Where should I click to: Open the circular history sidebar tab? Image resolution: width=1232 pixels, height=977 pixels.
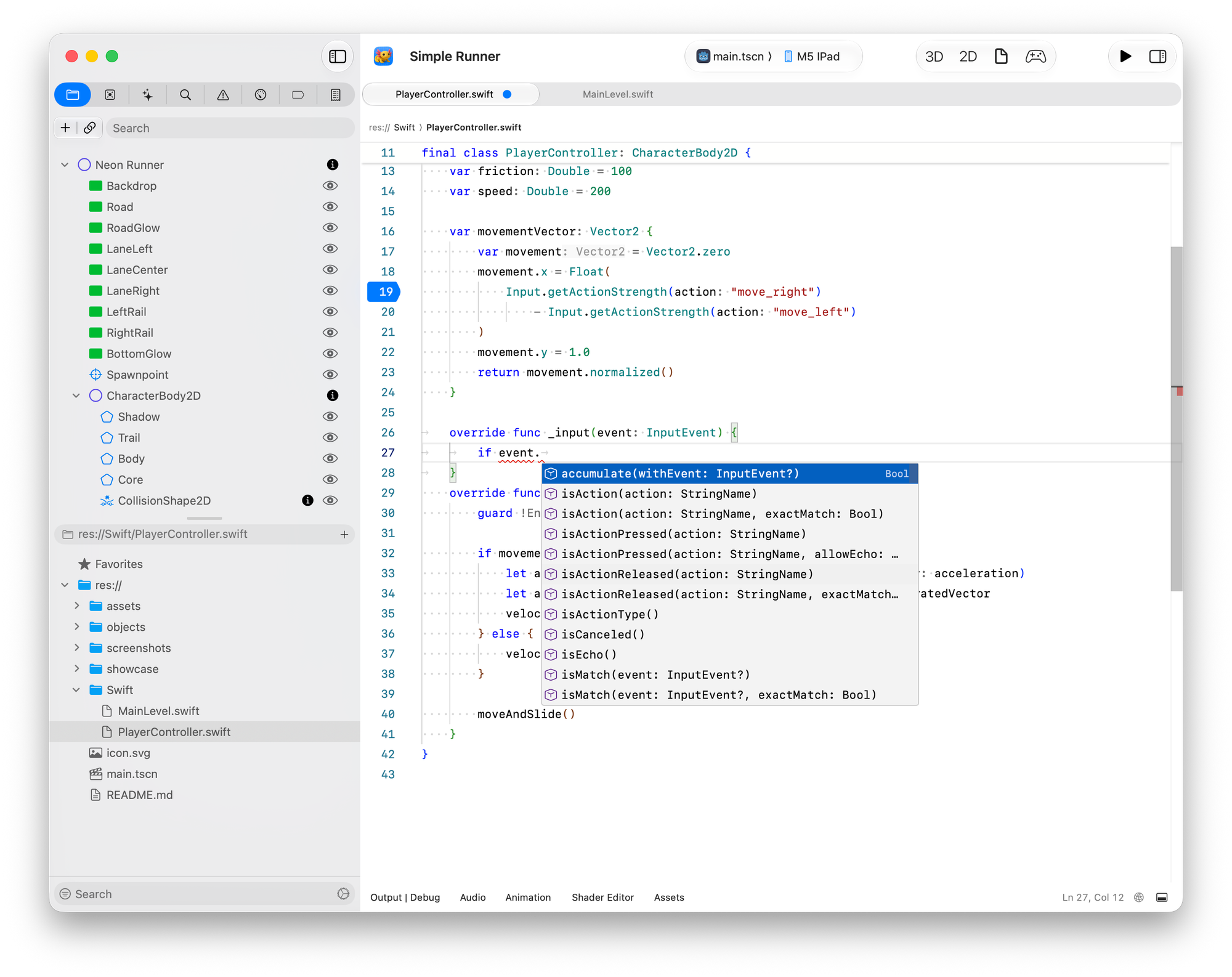(261, 95)
